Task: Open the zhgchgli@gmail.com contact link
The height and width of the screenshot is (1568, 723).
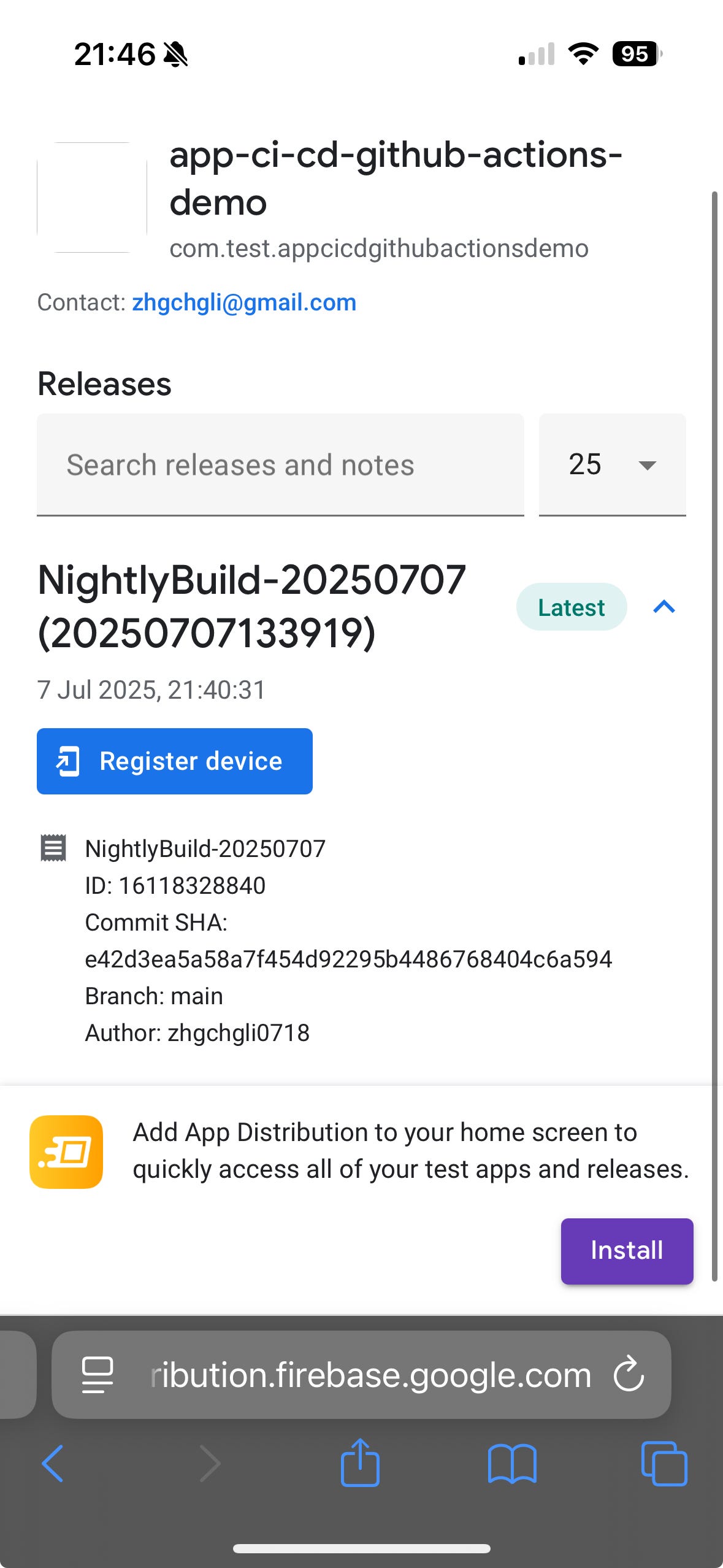Action: (x=244, y=302)
